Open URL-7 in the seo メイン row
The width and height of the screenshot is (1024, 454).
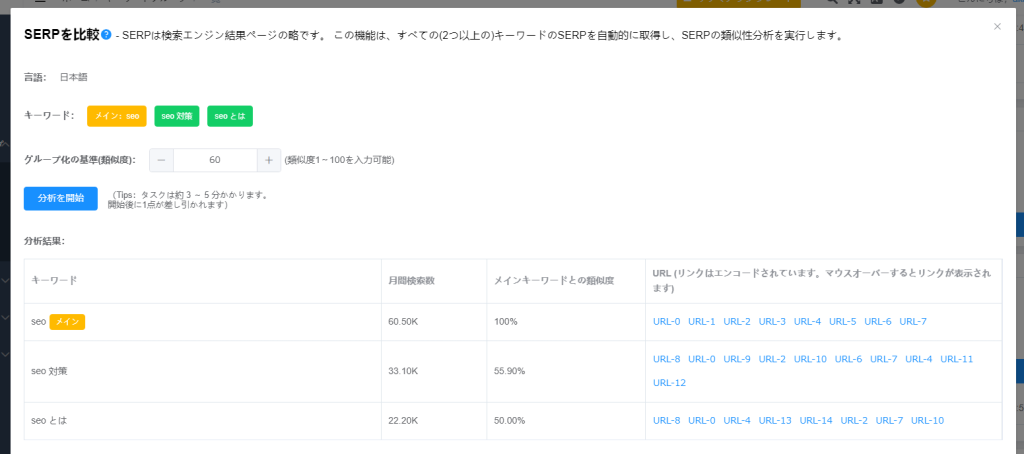913,321
